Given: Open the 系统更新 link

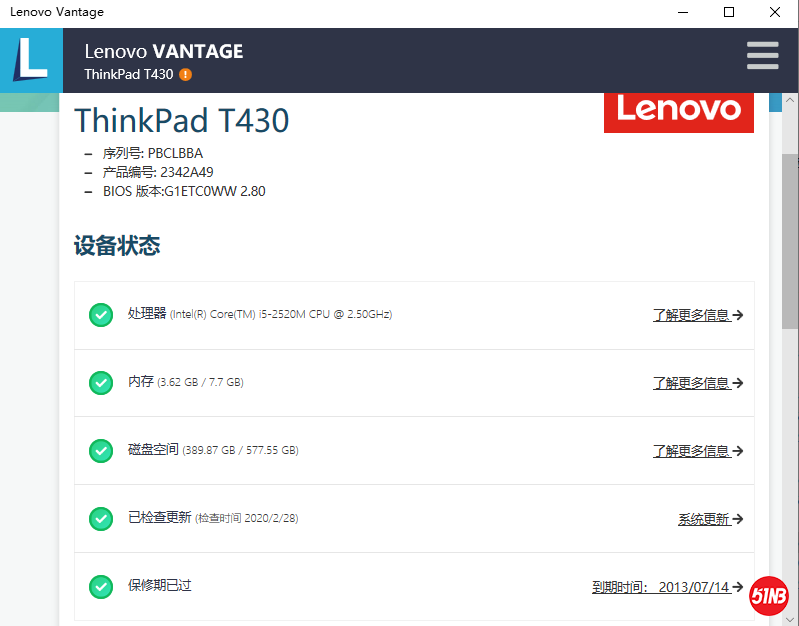Looking at the screenshot, I should click(710, 519).
